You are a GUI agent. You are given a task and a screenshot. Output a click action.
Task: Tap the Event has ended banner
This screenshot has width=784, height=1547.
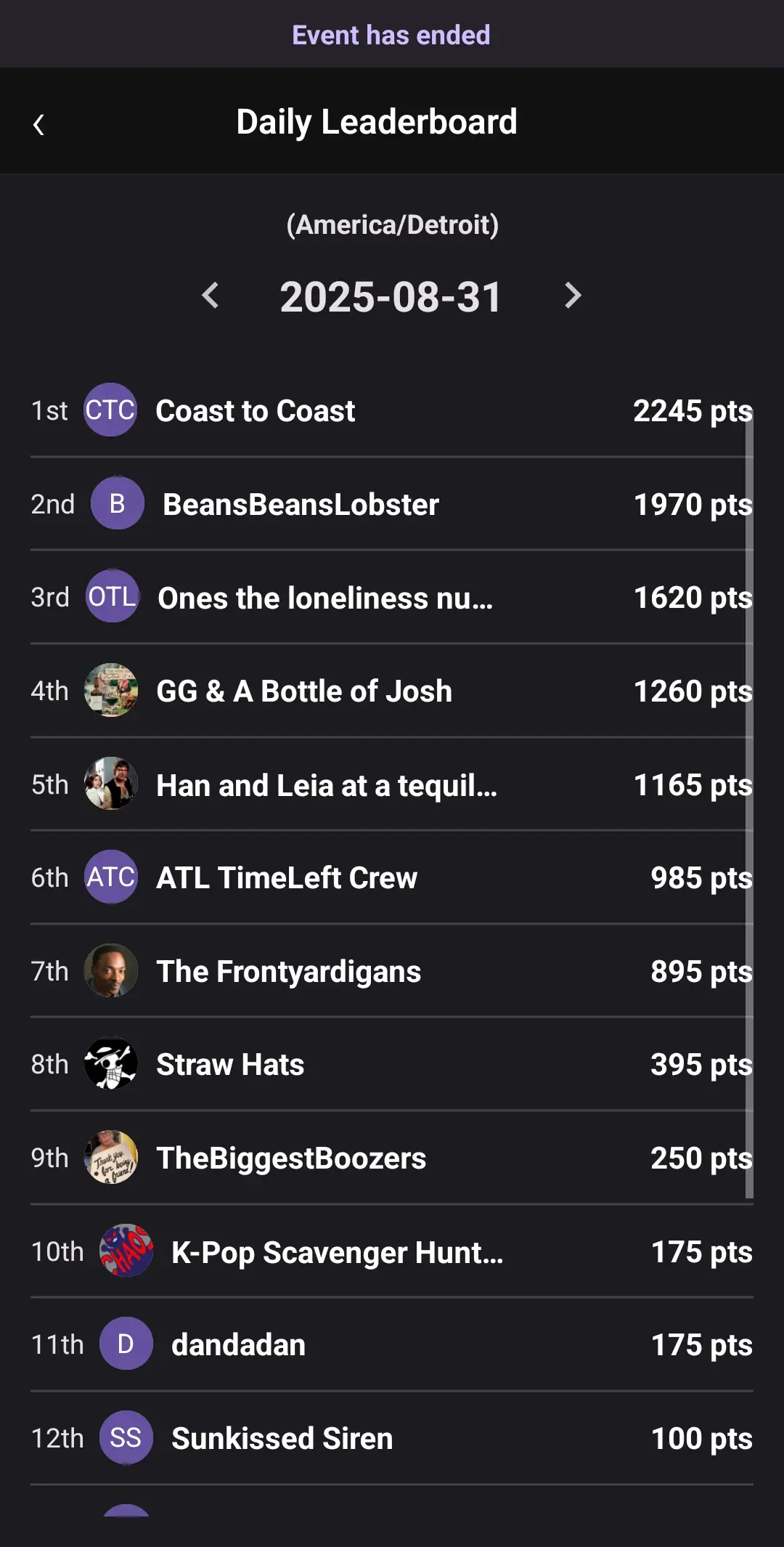point(391,35)
